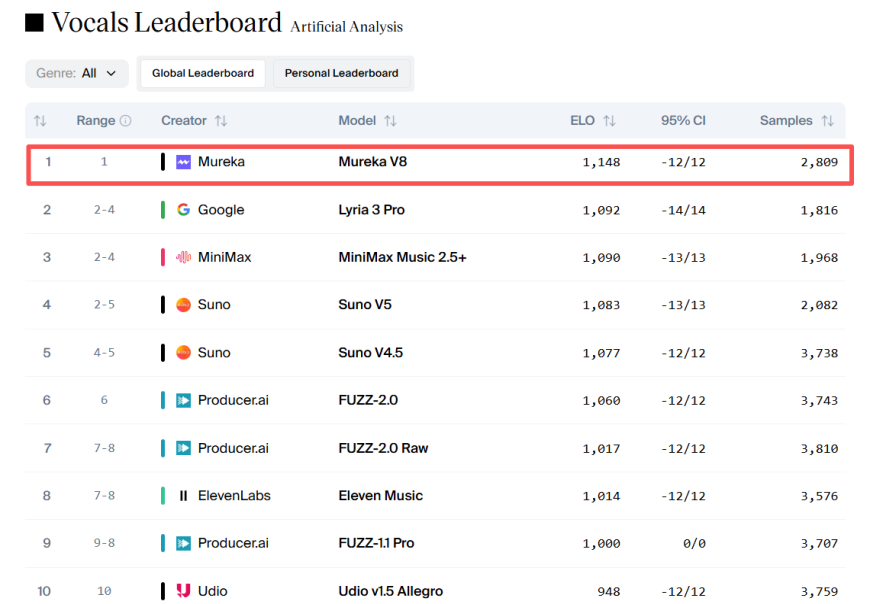Click the green color bar beside Google

click(163, 210)
